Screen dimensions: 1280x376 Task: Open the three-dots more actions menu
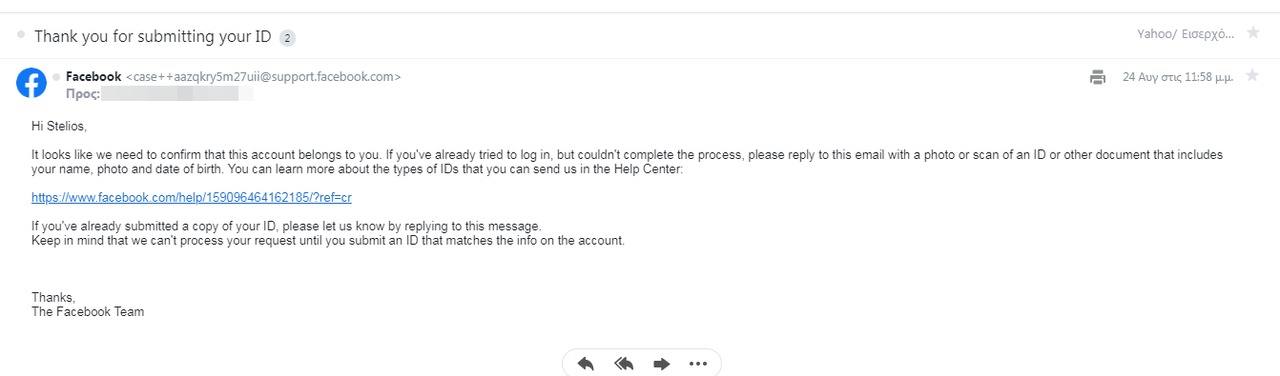click(698, 364)
